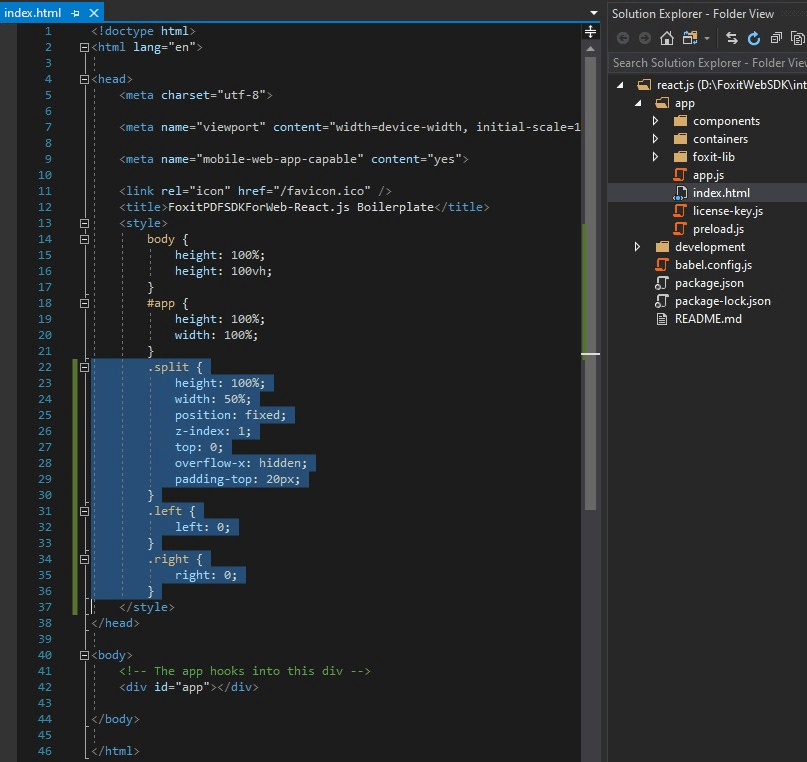This screenshot has width=807, height=762.
Task: Select app.js in the file tree
Action: [x=708, y=175]
